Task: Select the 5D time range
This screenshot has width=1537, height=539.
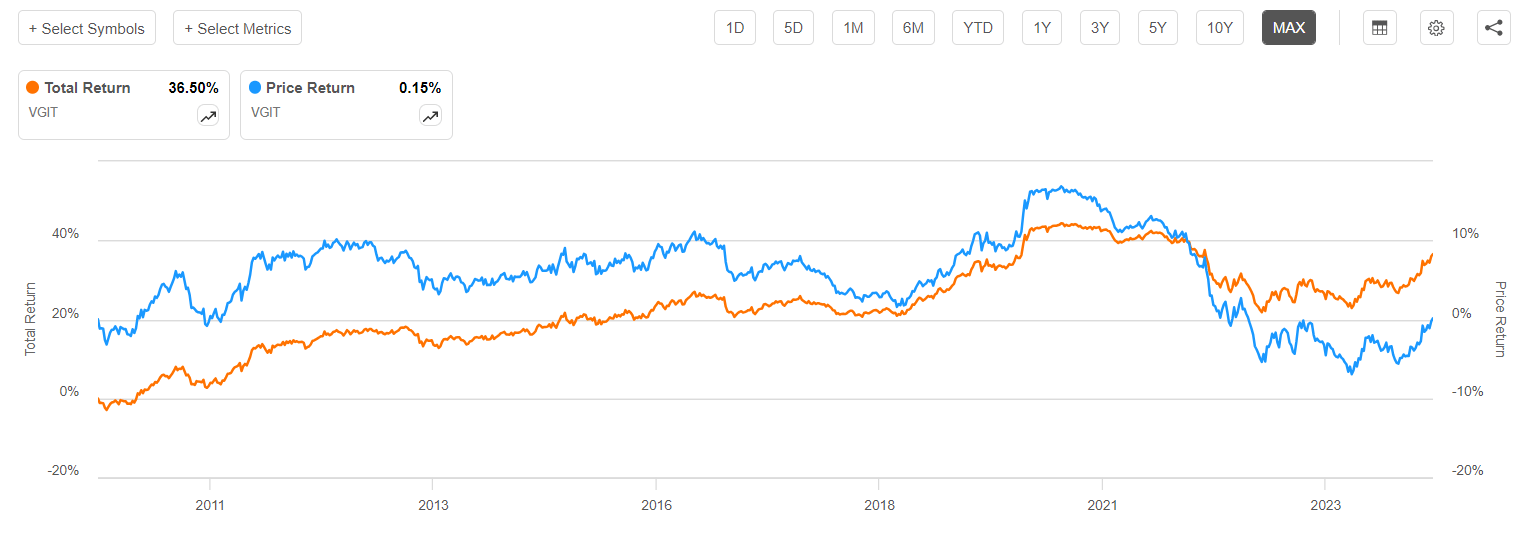Action: [793, 28]
